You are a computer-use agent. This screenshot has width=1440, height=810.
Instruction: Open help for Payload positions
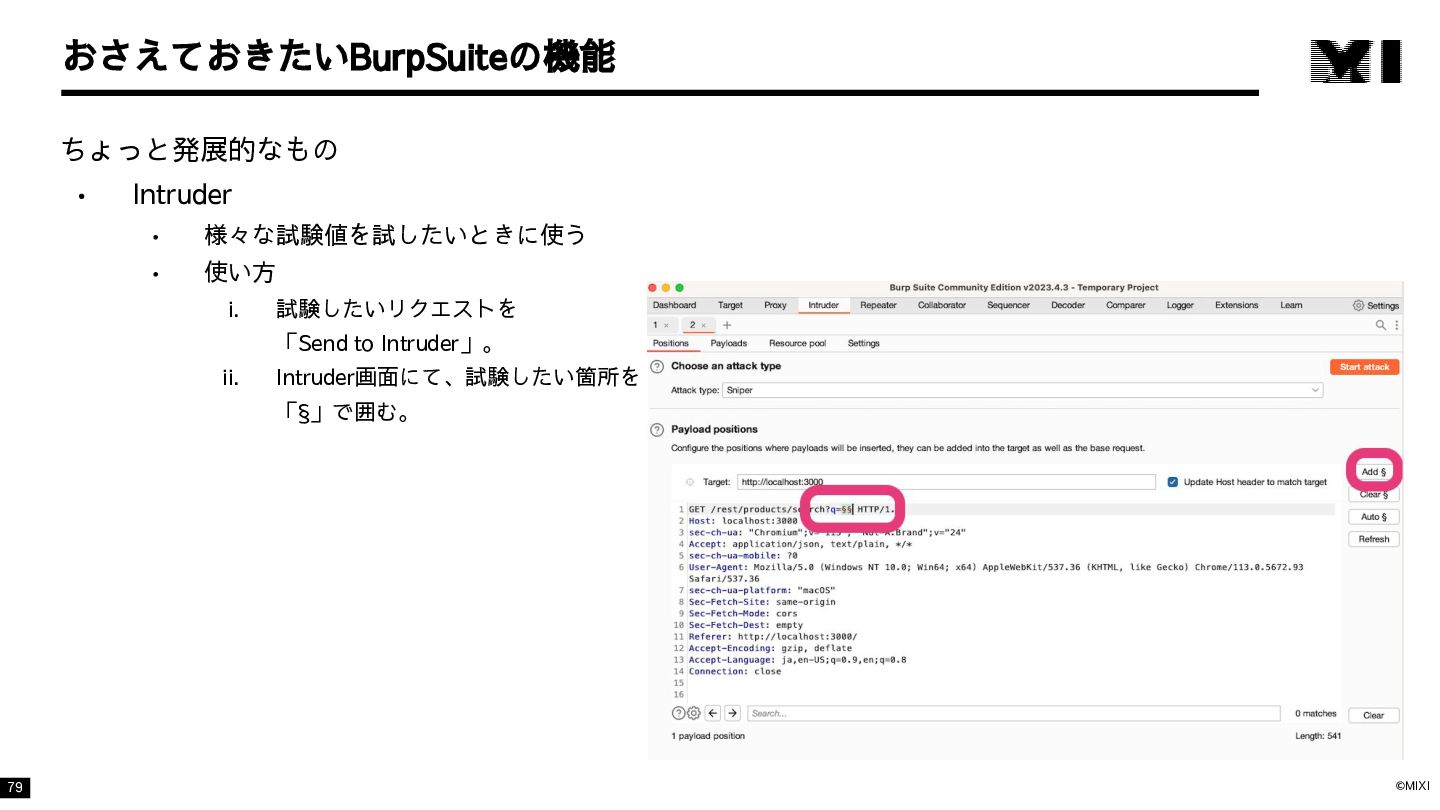click(657, 430)
